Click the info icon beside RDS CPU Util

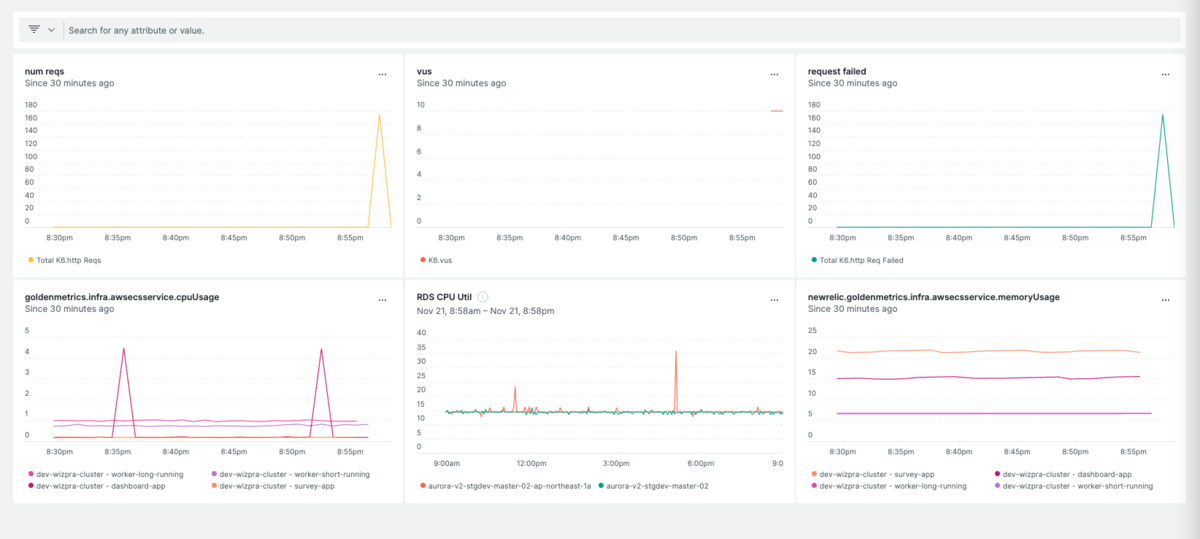coord(483,297)
